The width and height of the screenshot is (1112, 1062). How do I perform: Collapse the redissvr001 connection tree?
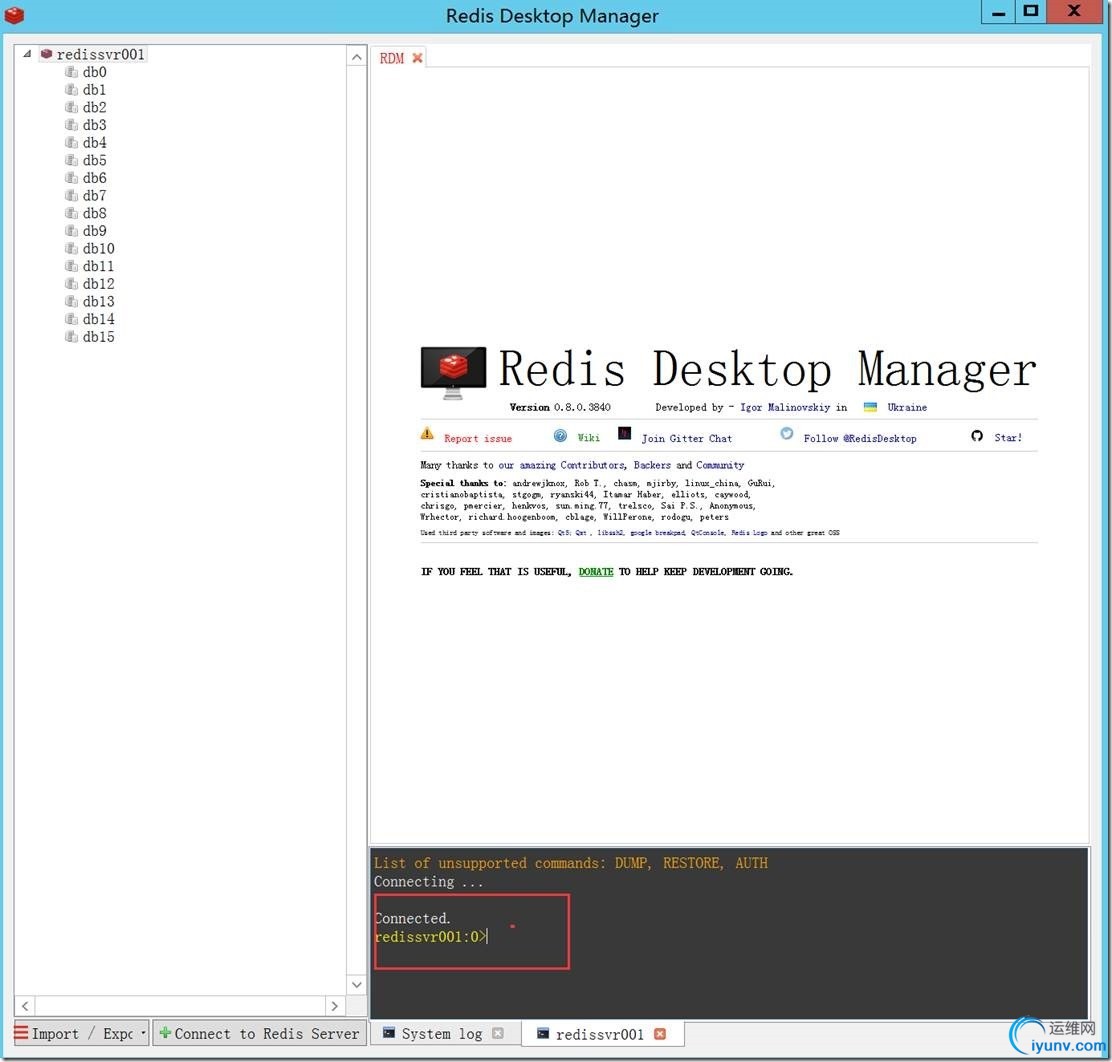(27, 54)
